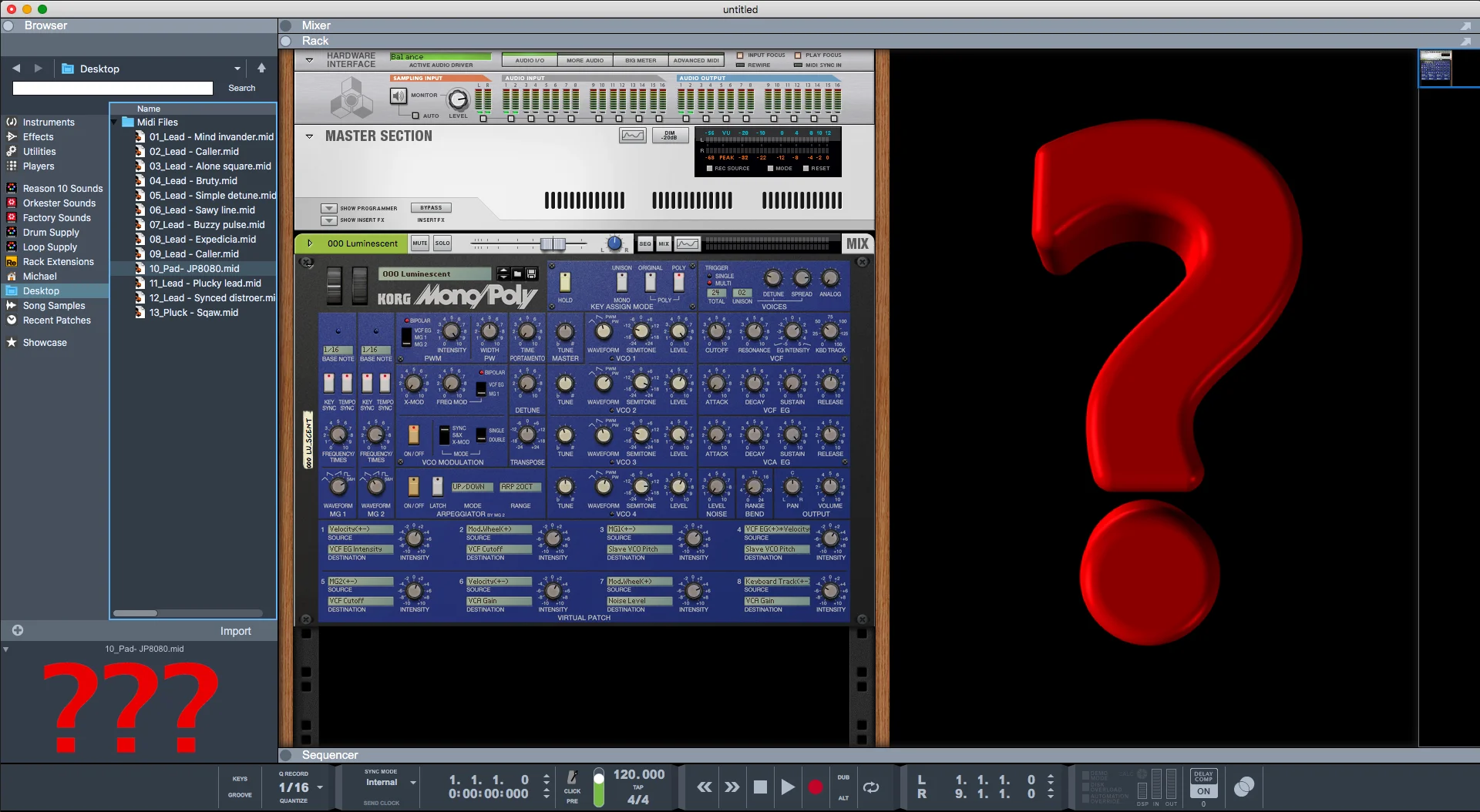This screenshot has height=812, width=1480.
Task: Solo the 000 Luminescent mix channel
Action: (442, 243)
